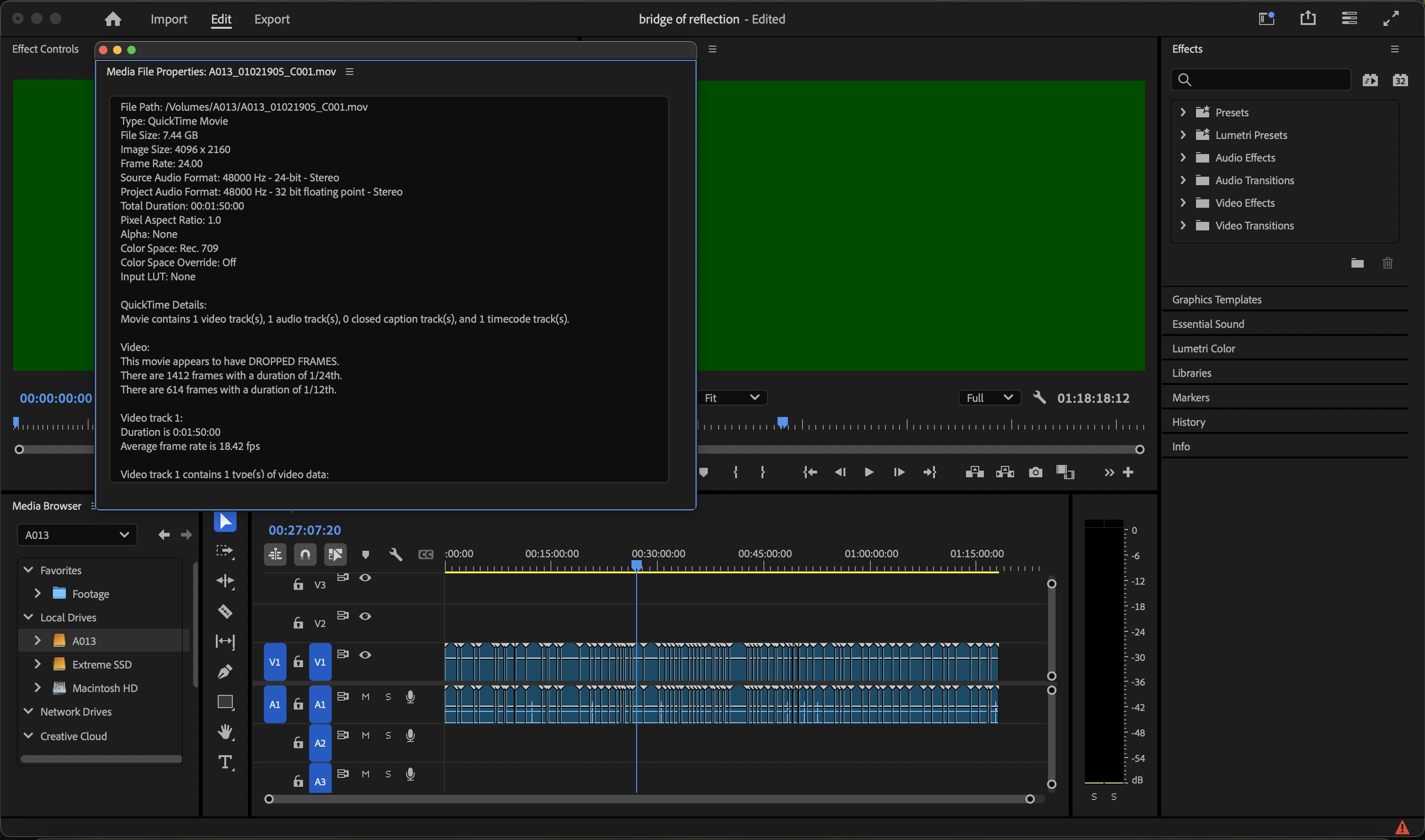
Task: Toggle lock on track V1
Action: 298,661
